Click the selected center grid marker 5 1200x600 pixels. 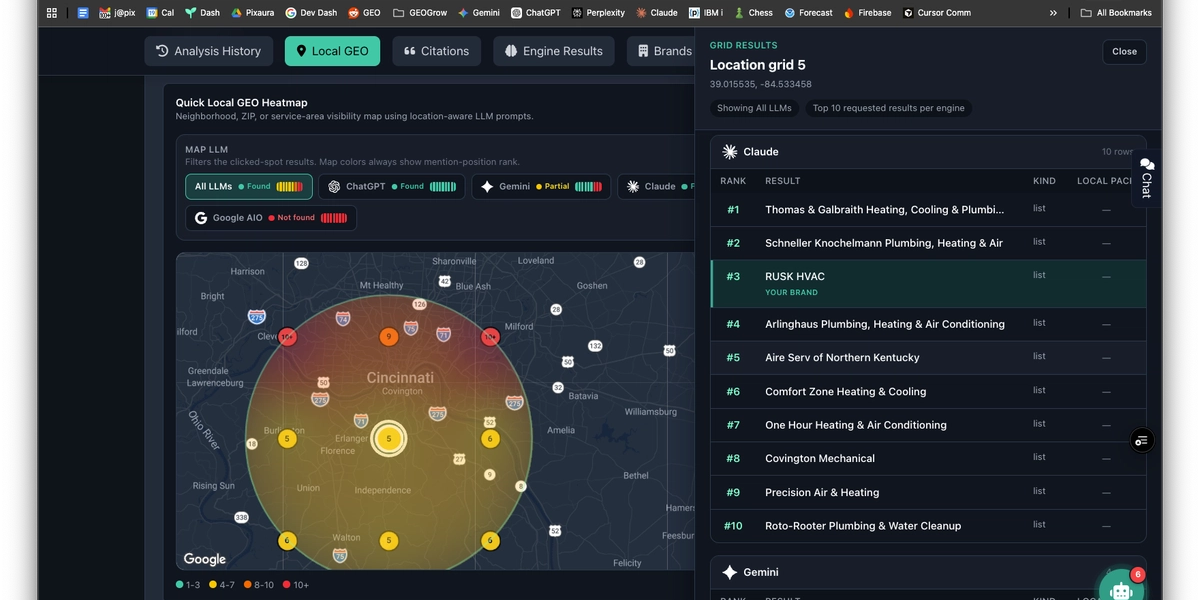pos(389,438)
